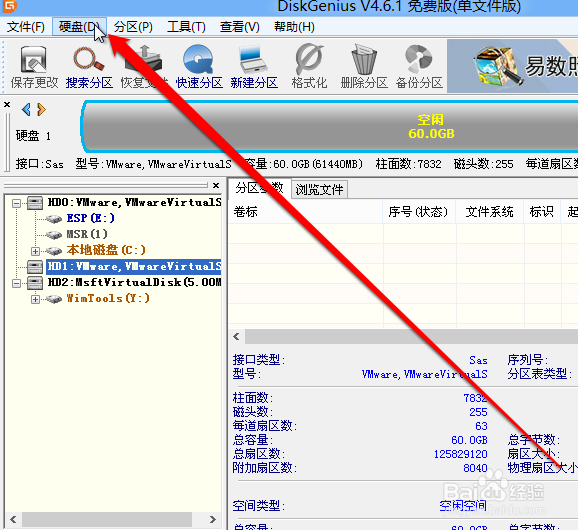Screen dimensions: 578x530
Task: Click the 易数 banner advertisement
Action: pyautogui.click(x=512, y=66)
